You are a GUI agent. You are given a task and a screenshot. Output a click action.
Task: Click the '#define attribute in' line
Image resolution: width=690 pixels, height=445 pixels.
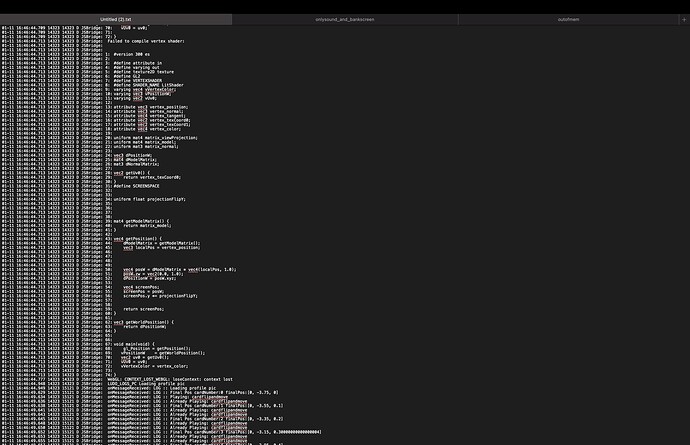[138, 63]
